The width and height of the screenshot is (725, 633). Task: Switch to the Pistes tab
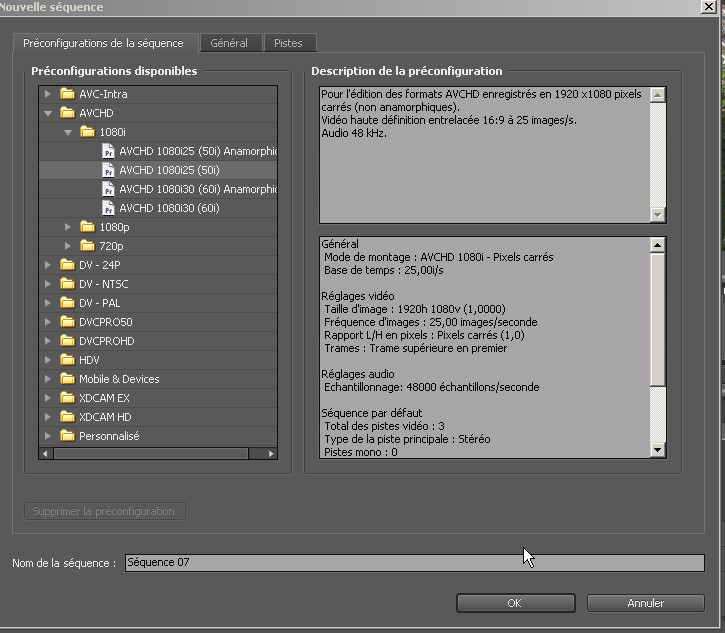[x=288, y=43]
